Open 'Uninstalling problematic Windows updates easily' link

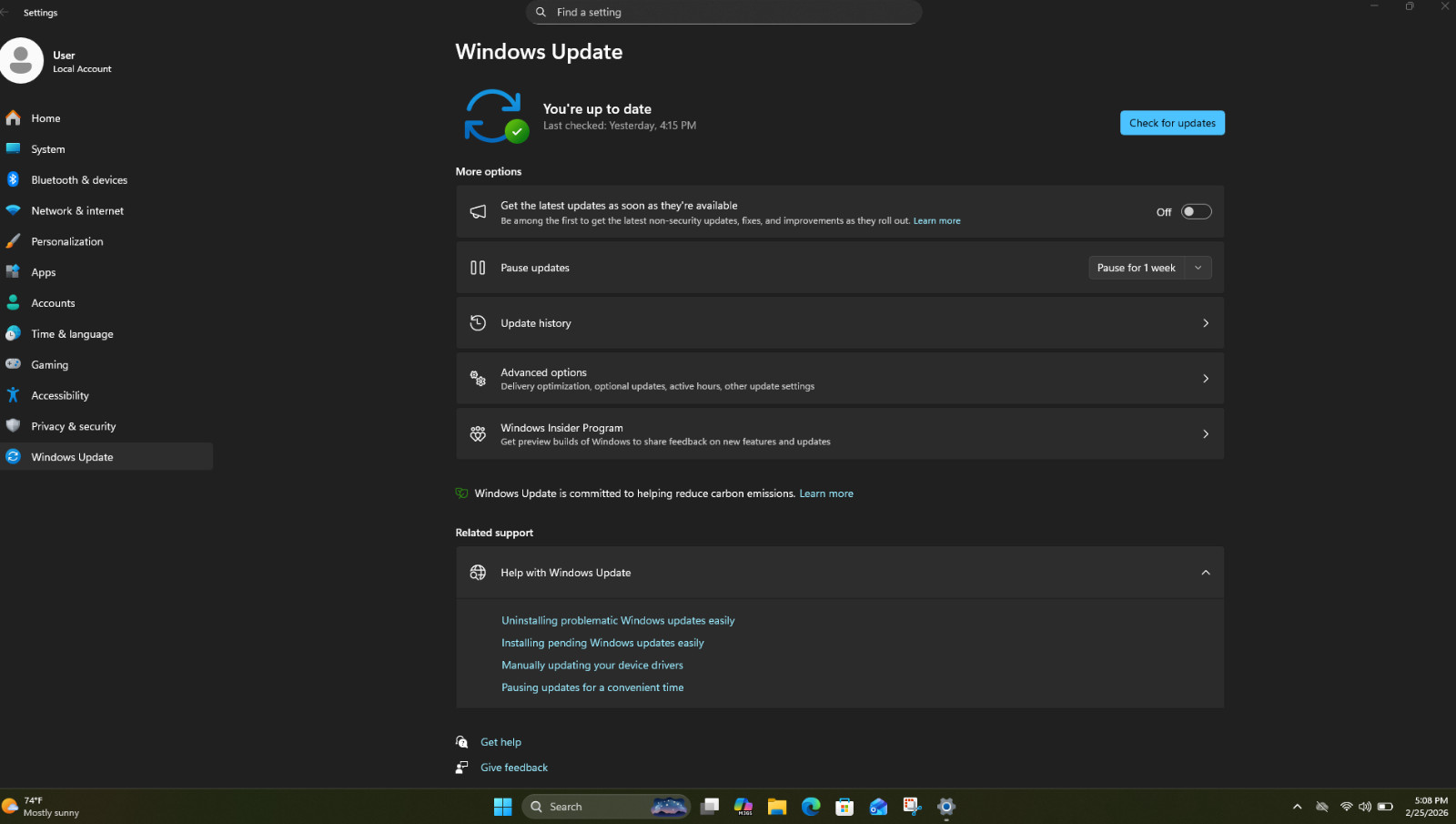coord(618,621)
